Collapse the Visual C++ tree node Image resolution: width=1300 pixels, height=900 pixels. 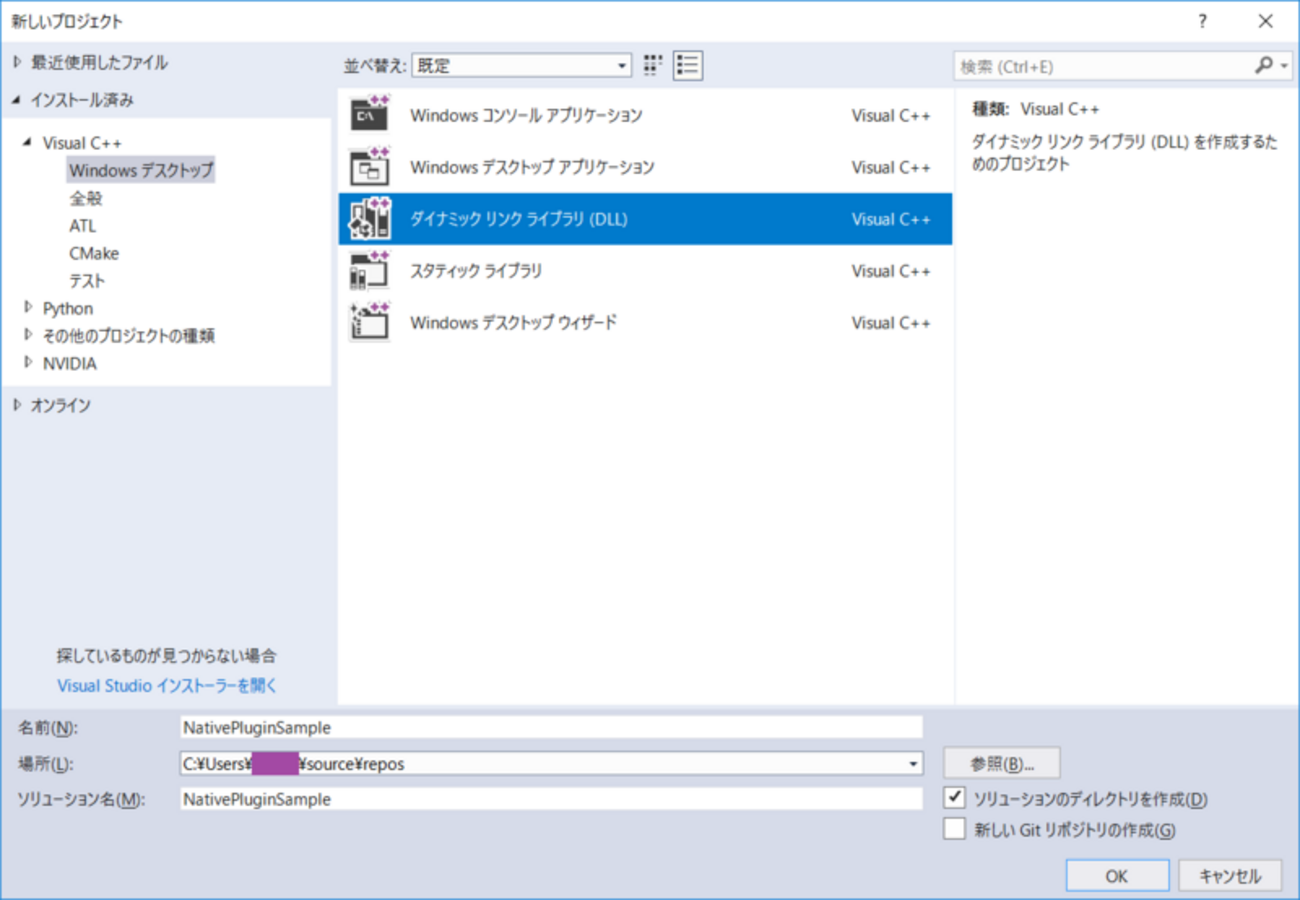[28, 143]
